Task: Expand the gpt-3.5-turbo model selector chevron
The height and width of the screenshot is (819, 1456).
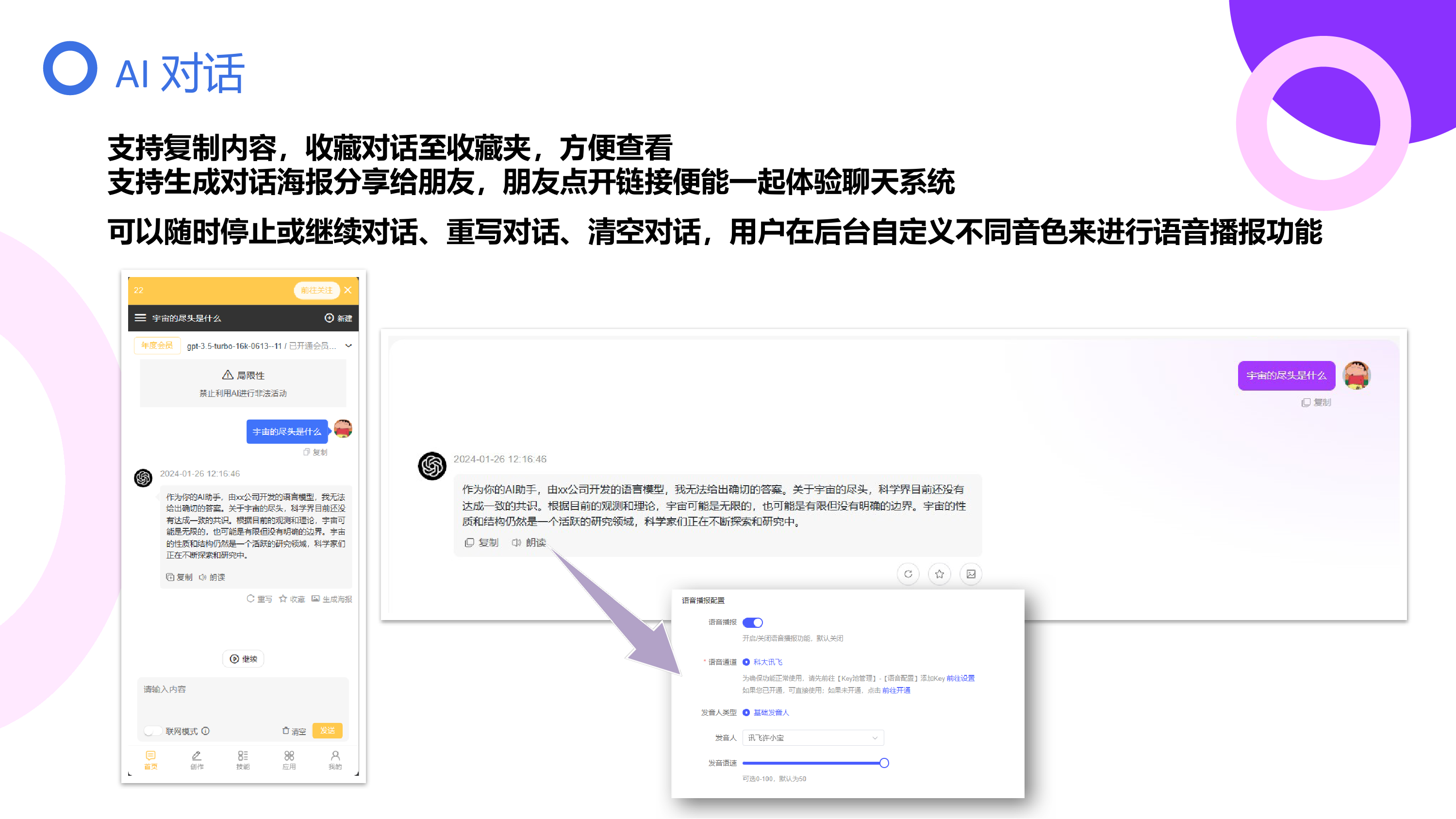Action: pos(349,345)
